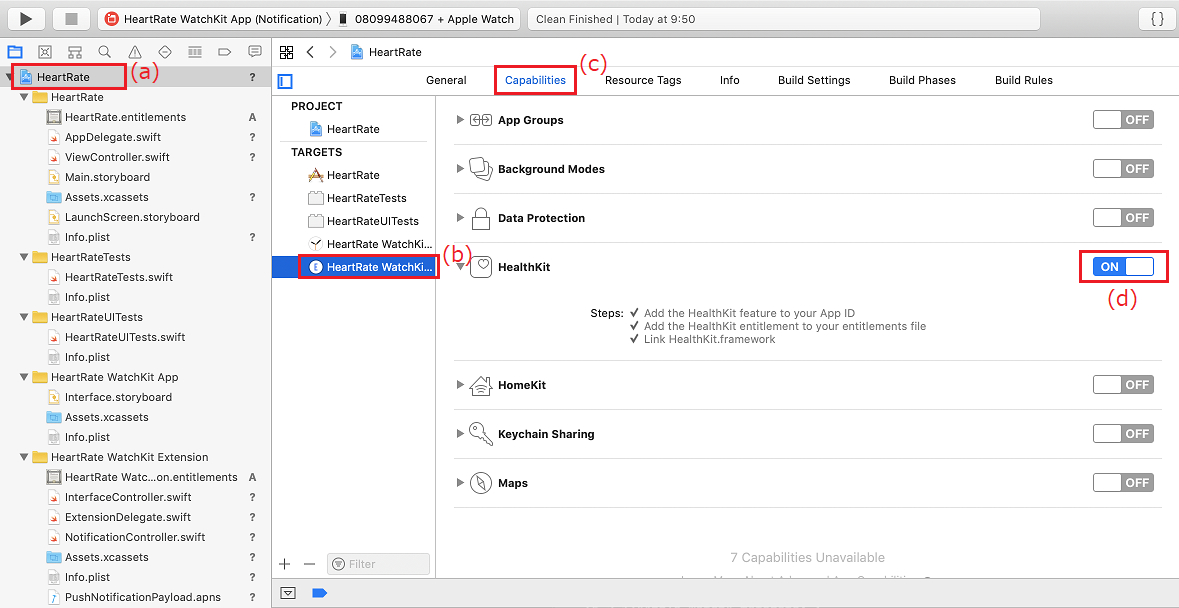This screenshot has height=608, width=1179.
Task: Open InterfaceController.swift file
Action: [128, 497]
